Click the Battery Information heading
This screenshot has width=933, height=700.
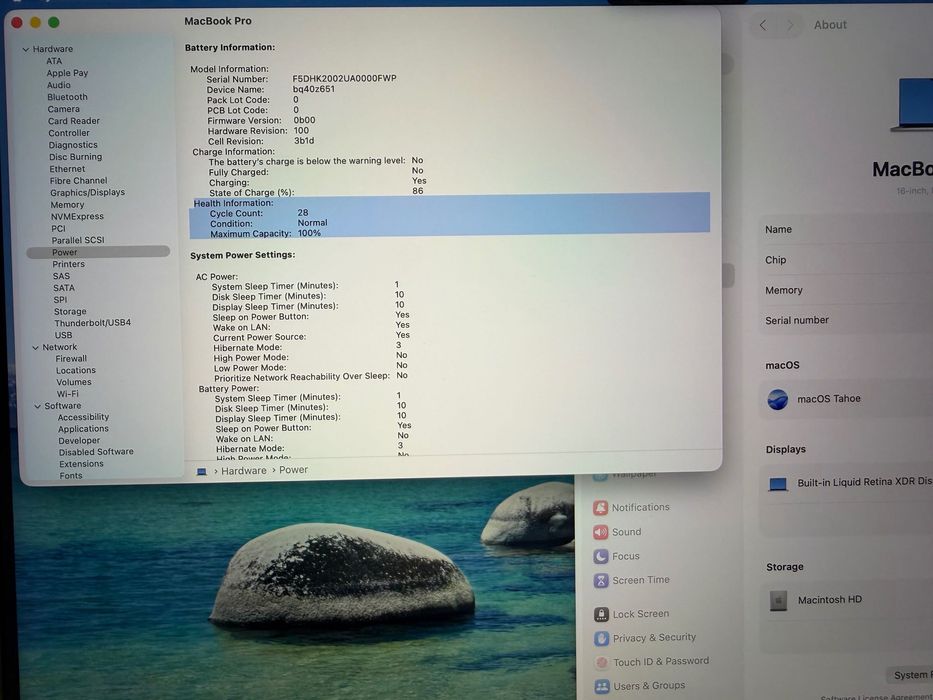pyautogui.click(x=230, y=47)
